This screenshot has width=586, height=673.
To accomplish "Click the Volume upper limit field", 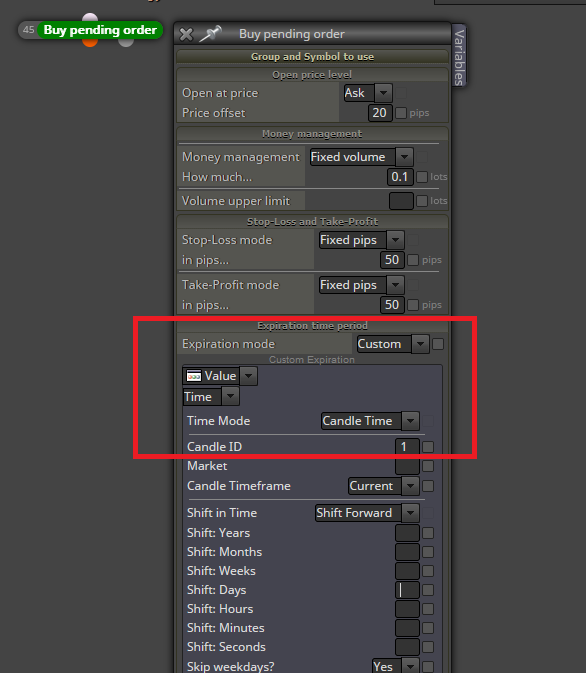I will coord(401,201).
